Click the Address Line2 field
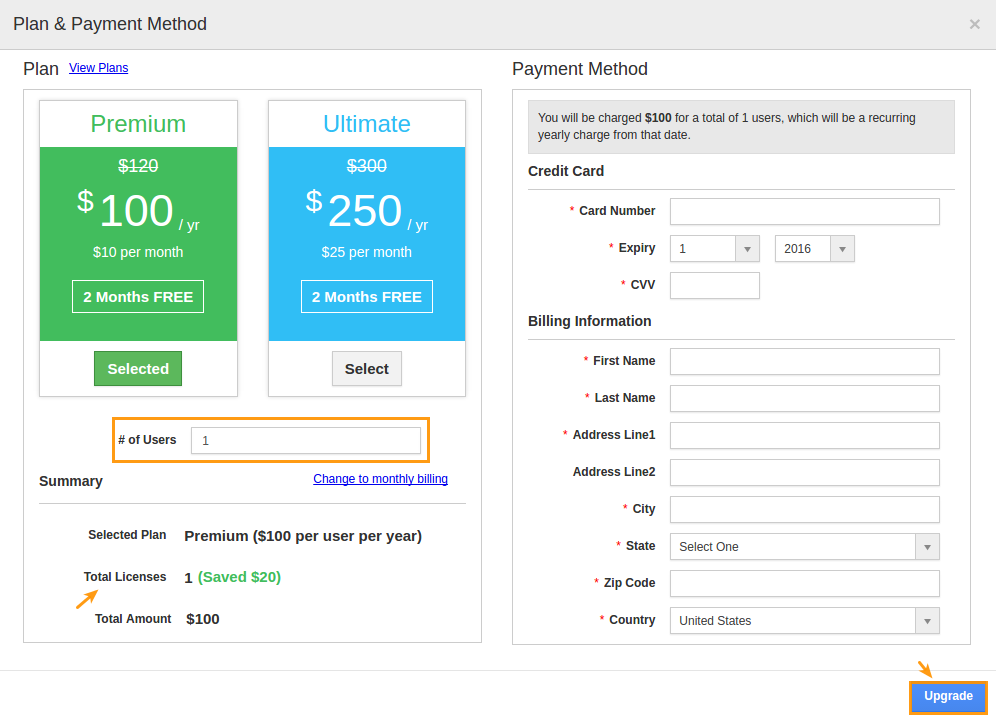 (804, 472)
